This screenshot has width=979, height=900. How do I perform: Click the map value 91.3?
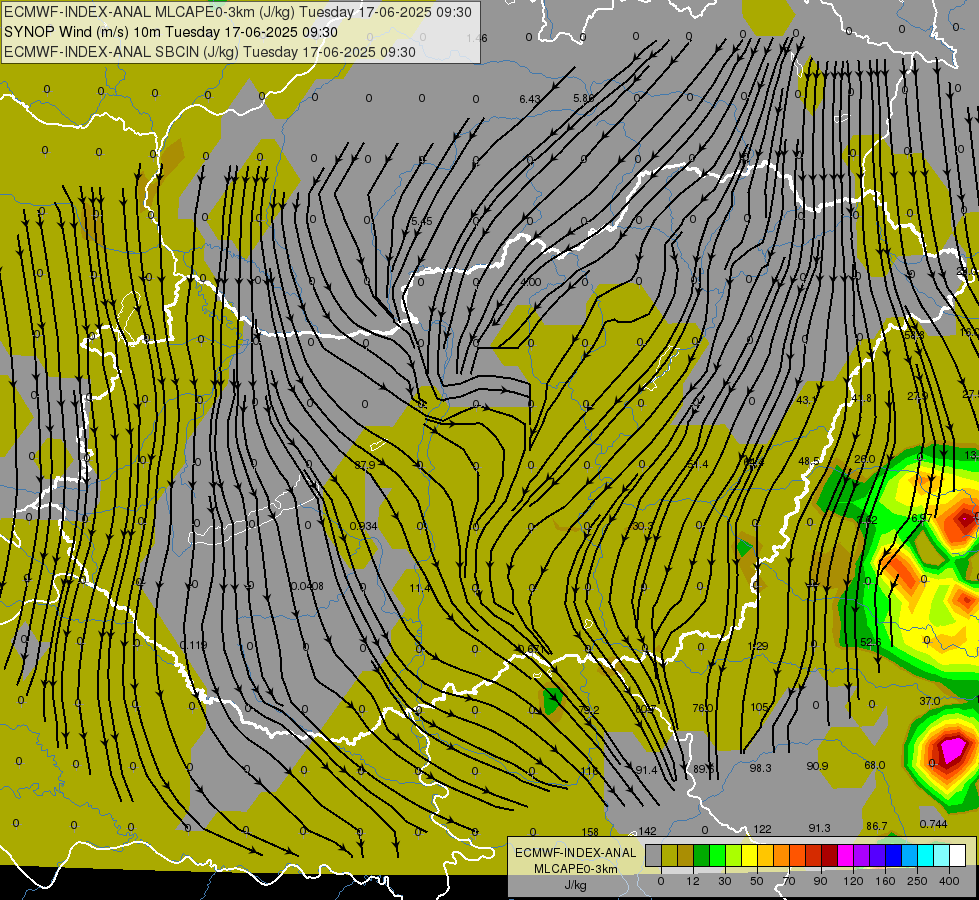pyautogui.click(x=819, y=828)
